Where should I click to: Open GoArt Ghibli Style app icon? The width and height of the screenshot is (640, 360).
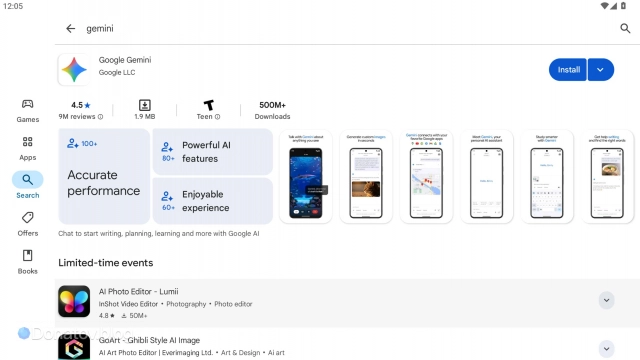(74, 347)
